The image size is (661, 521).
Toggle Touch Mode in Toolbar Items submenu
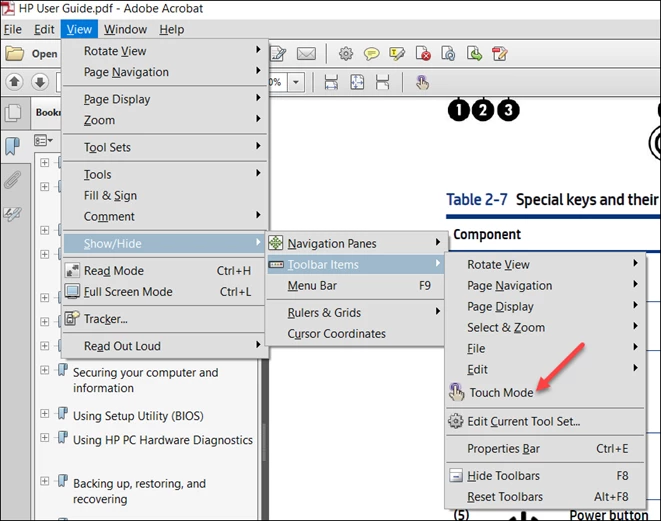point(545,392)
